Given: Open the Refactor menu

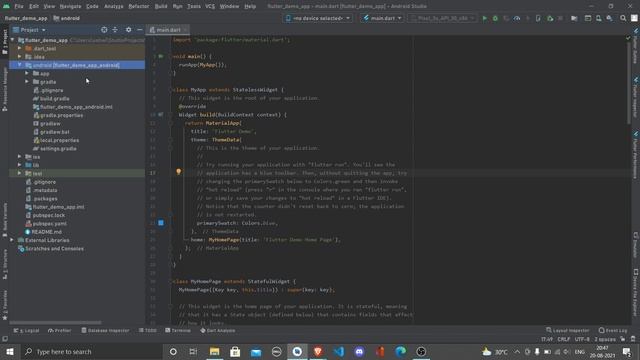Looking at the screenshot, I should point(139,6).
